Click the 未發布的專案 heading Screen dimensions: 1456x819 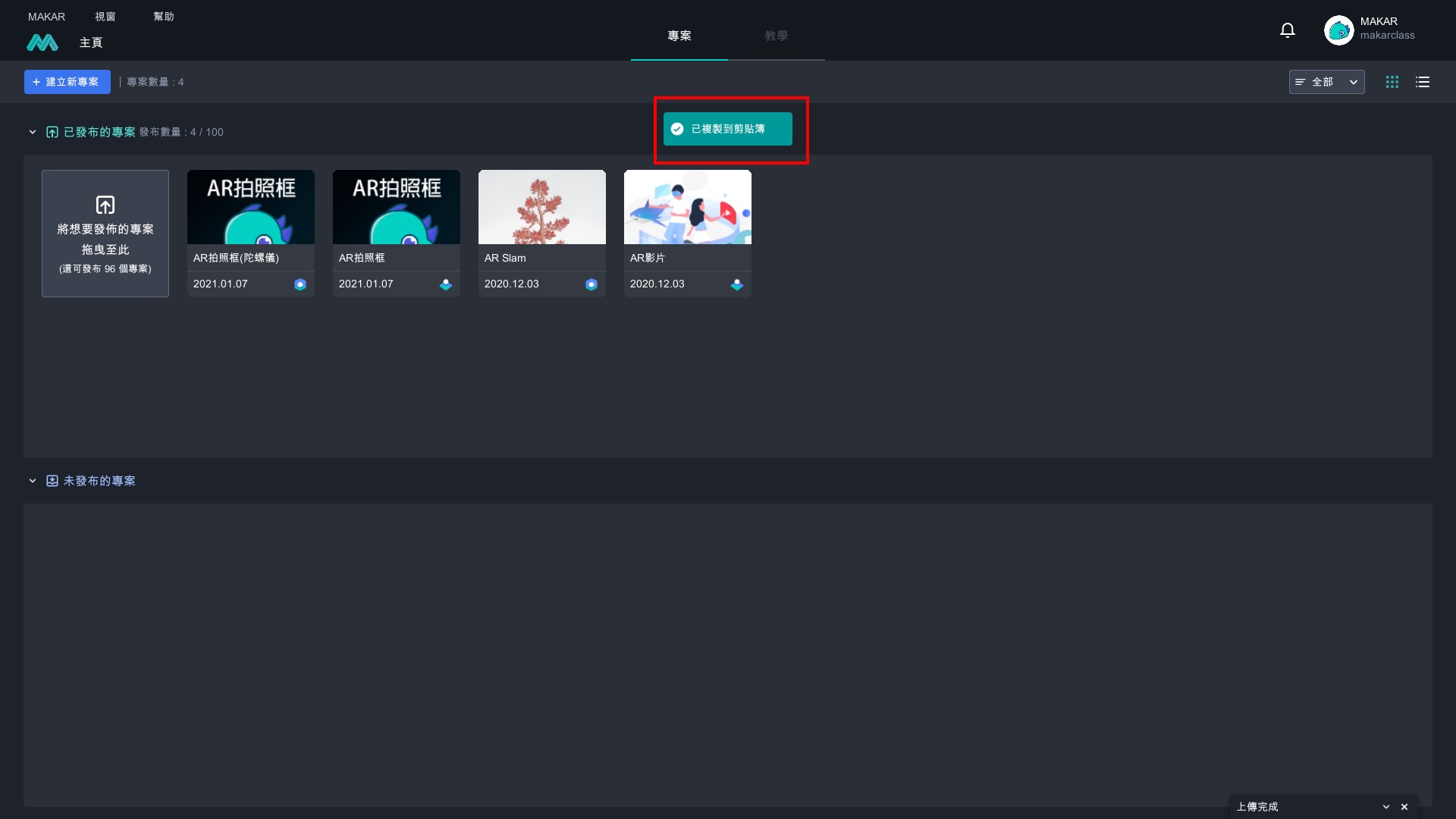tap(99, 481)
